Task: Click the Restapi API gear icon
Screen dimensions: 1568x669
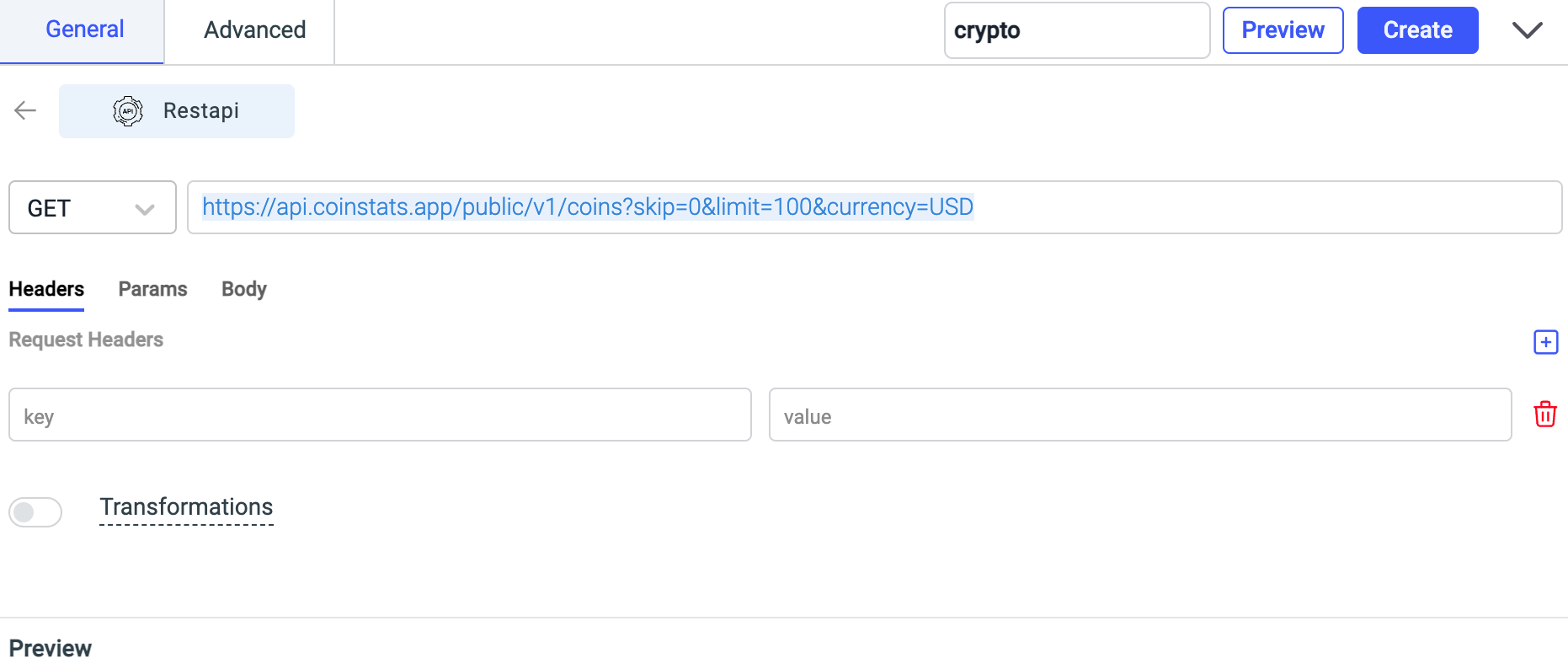Action: click(x=128, y=111)
